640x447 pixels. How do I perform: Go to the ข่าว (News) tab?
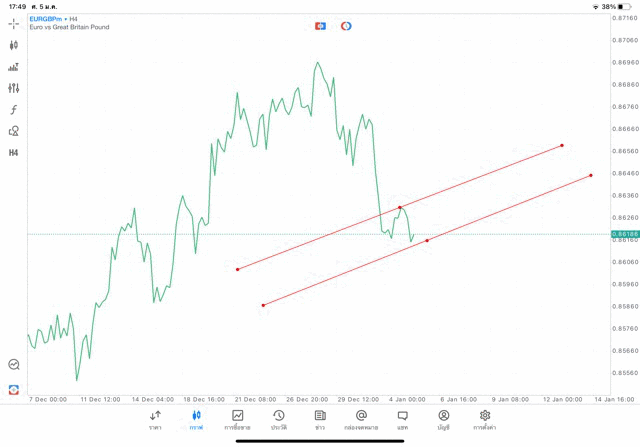click(320, 420)
